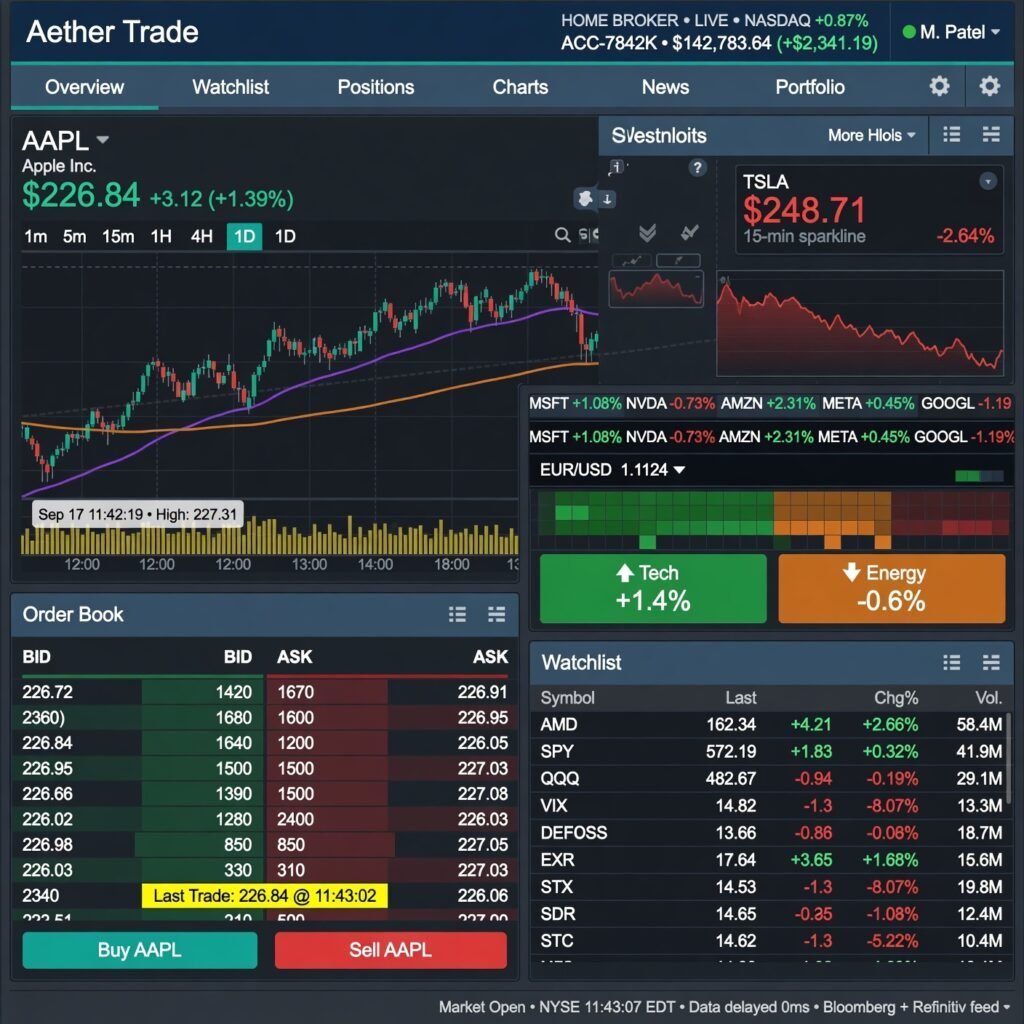The image size is (1024, 1024).
Task: Open the Watchlist tab in navigation
Action: (x=231, y=87)
